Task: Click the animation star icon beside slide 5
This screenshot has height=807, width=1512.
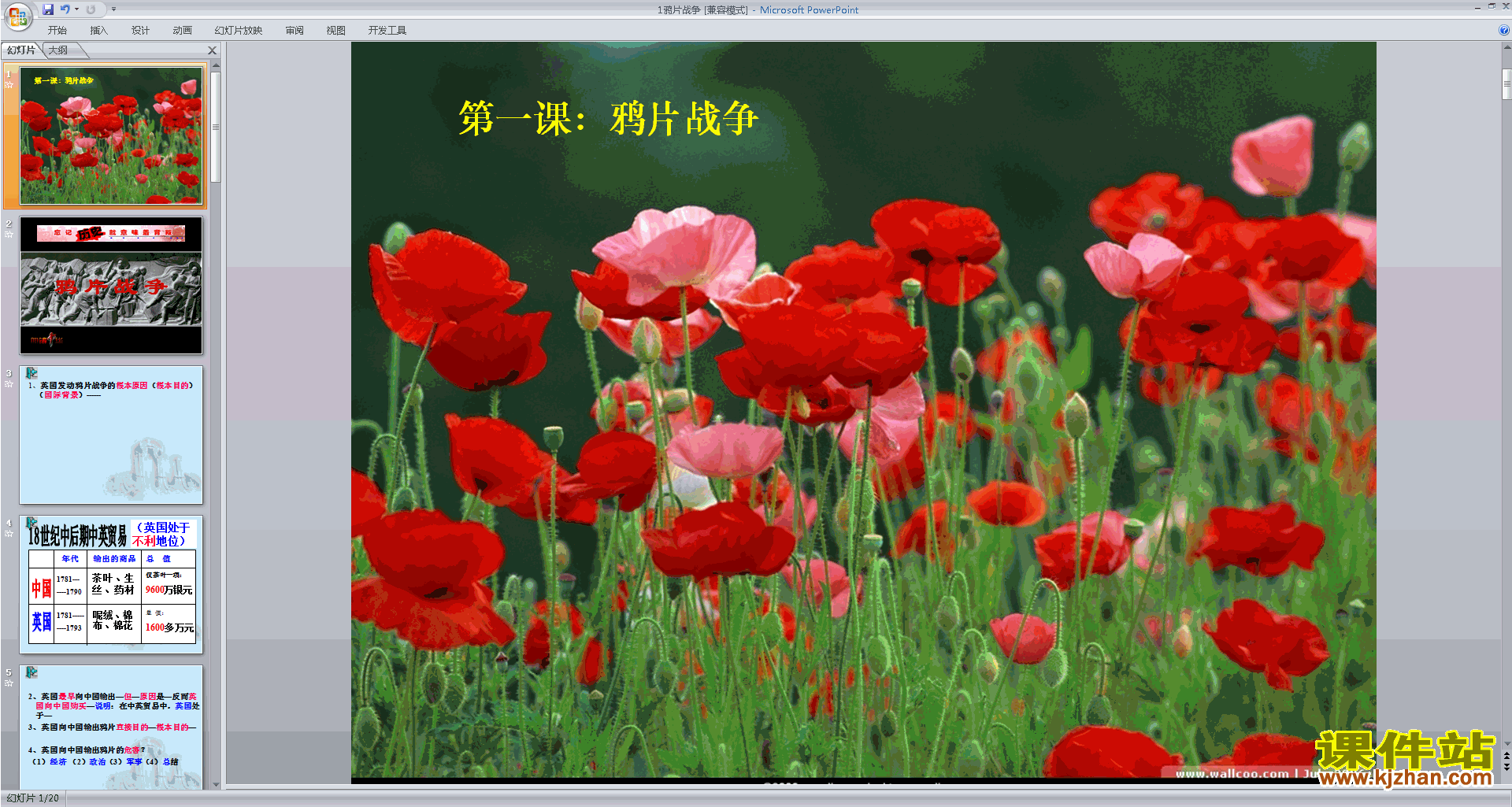Action: tap(9, 683)
